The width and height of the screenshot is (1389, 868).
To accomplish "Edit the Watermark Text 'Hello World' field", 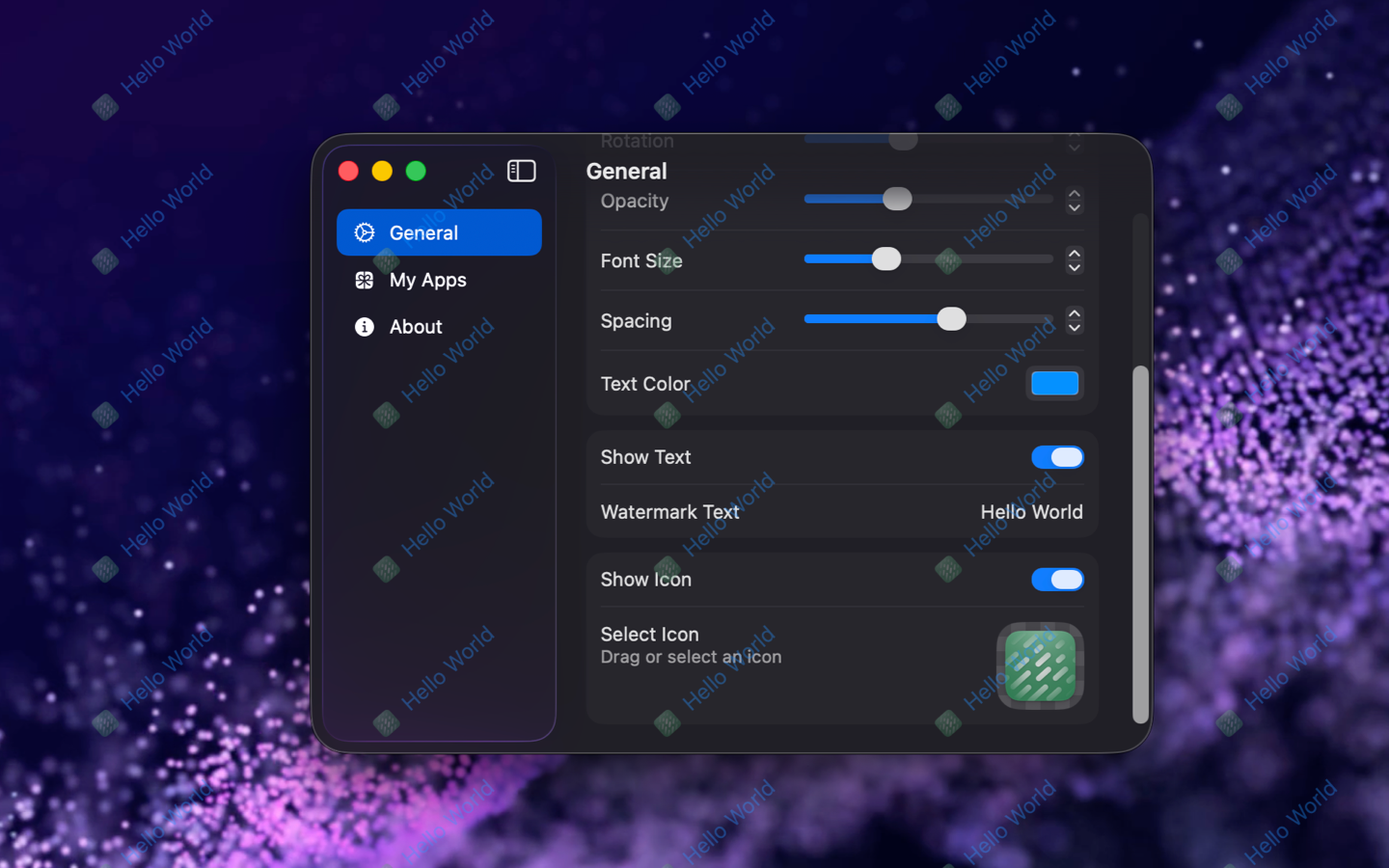I will pyautogui.click(x=1030, y=512).
